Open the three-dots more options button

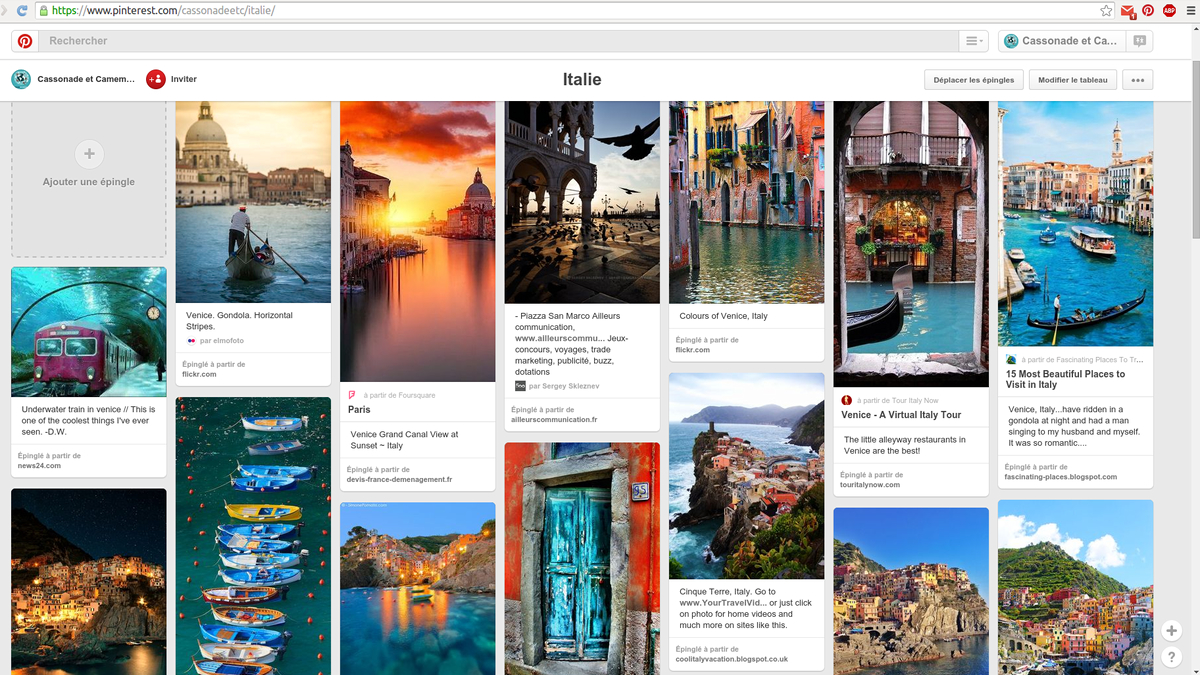(x=1138, y=80)
